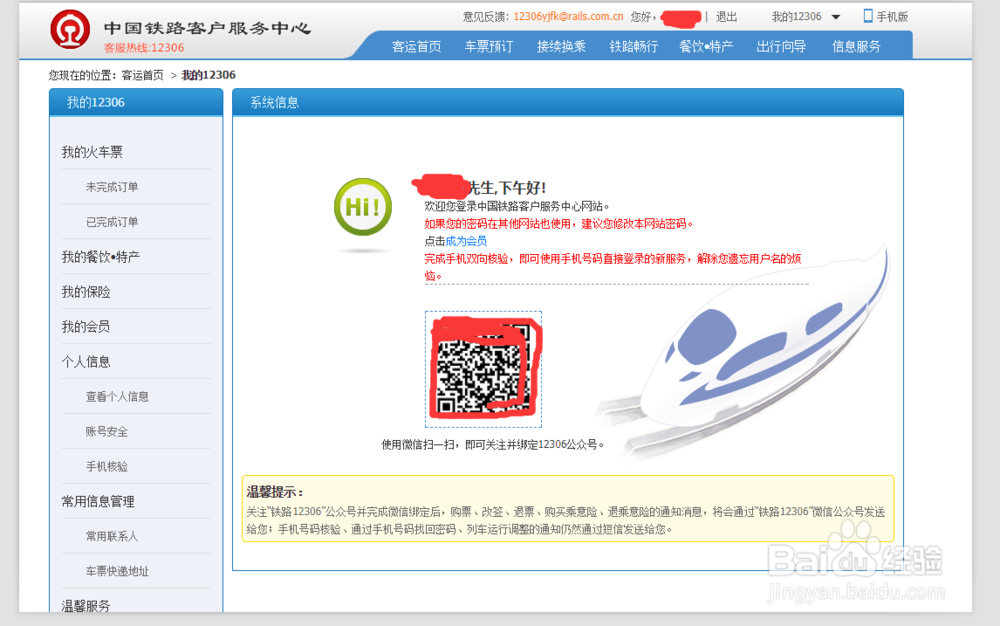Select 我的保险 in the sidebar
Viewport: 1000px width, 626px height.
pyautogui.click(x=85, y=292)
